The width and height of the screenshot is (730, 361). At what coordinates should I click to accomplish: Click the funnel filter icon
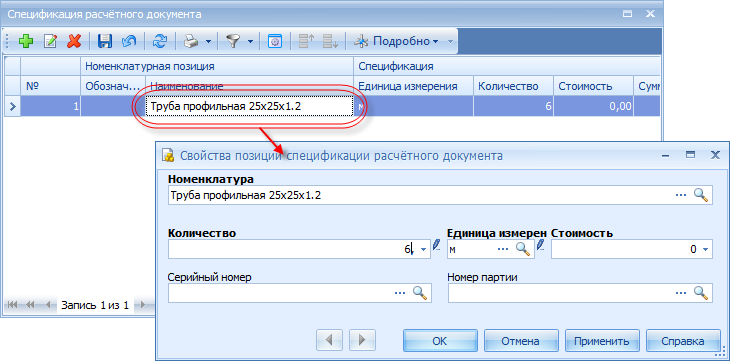click(233, 41)
